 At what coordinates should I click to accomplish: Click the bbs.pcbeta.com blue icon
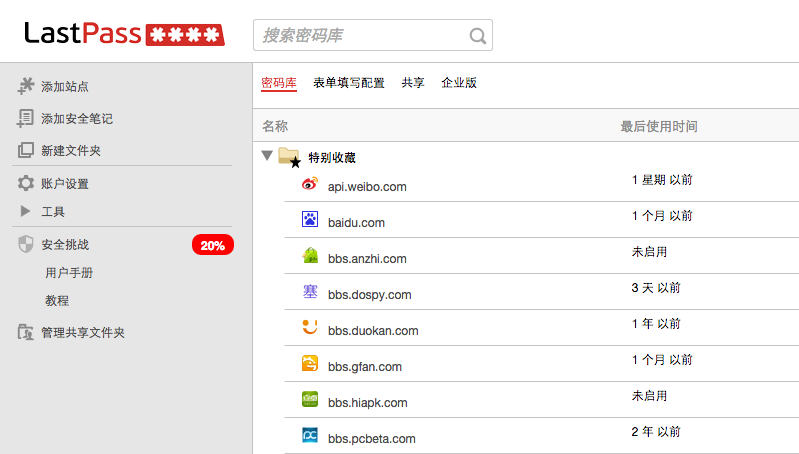(310, 435)
